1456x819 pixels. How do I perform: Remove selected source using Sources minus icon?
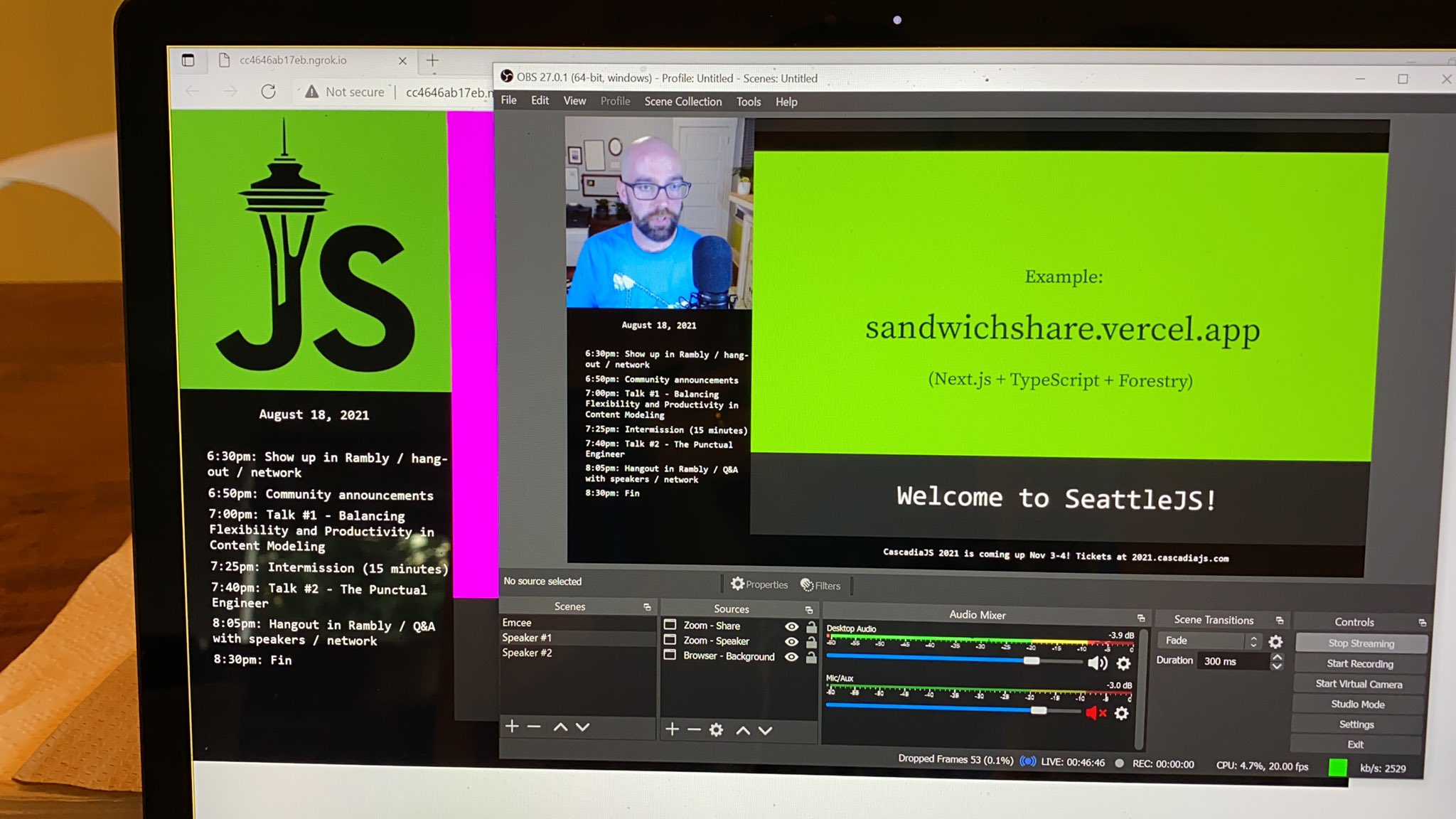(x=694, y=729)
